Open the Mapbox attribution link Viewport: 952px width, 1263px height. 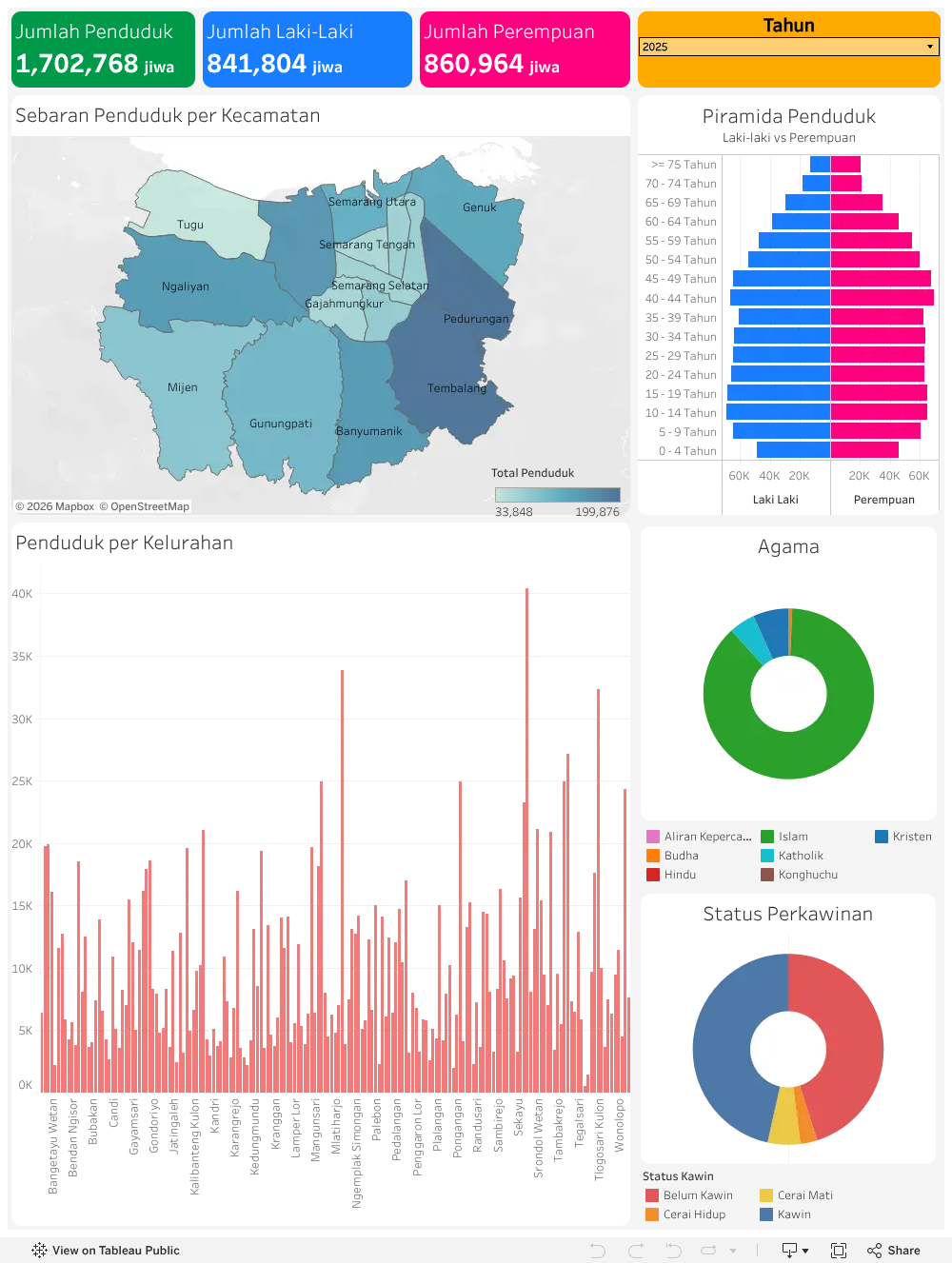click(55, 506)
